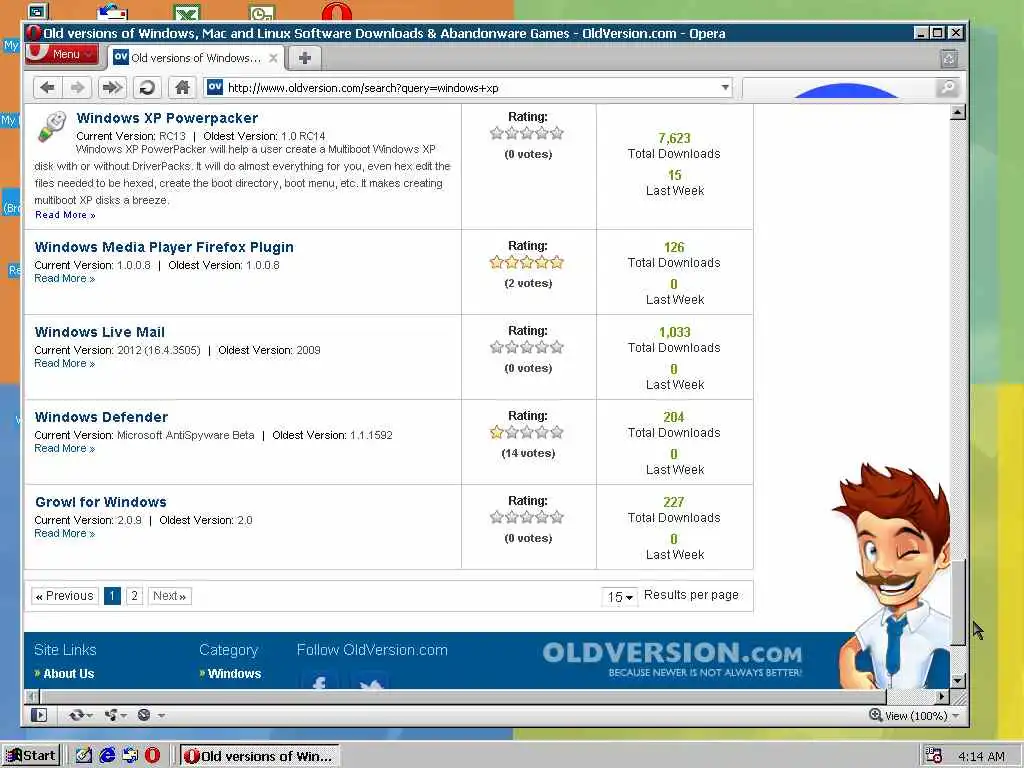Open the Windows category footer link
Image resolution: width=1024 pixels, height=768 pixels.
point(234,674)
